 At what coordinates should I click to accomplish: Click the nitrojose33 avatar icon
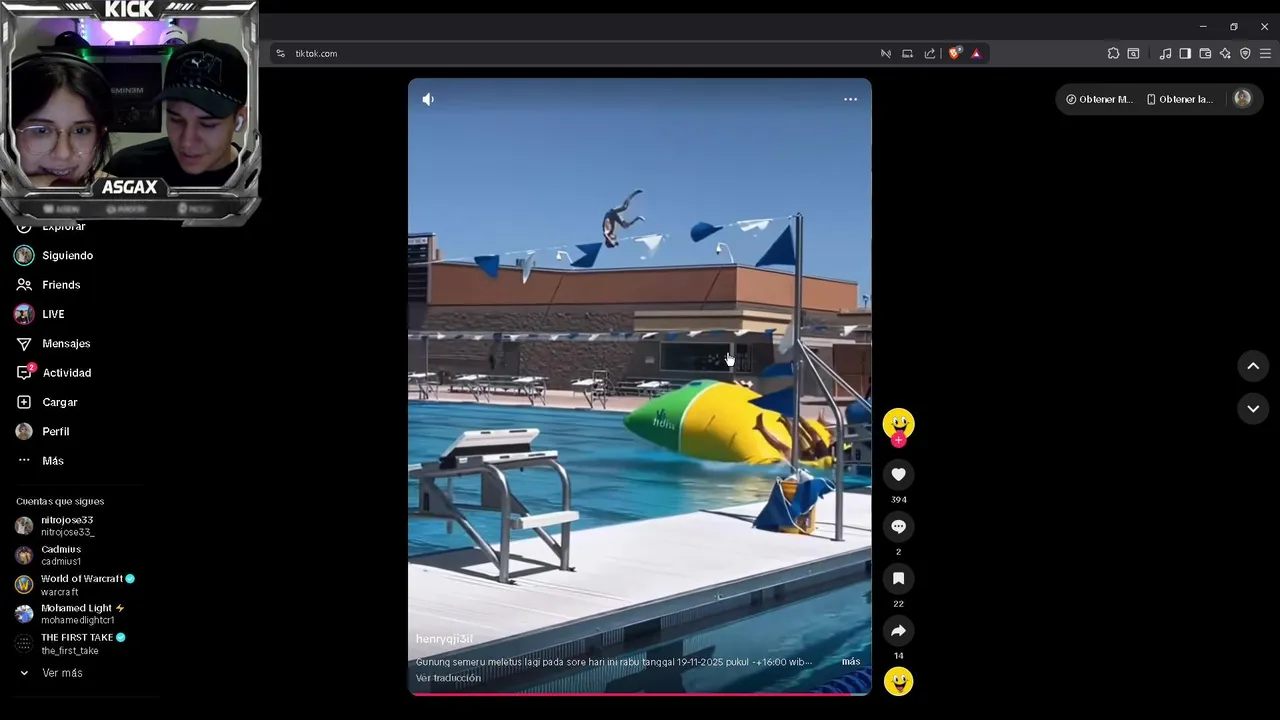pyautogui.click(x=24, y=526)
